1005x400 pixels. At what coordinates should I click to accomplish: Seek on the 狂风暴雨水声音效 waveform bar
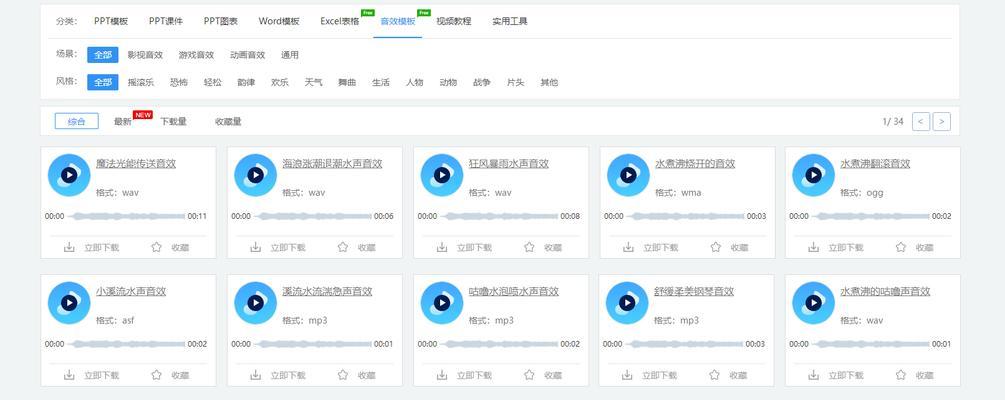(499, 216)
